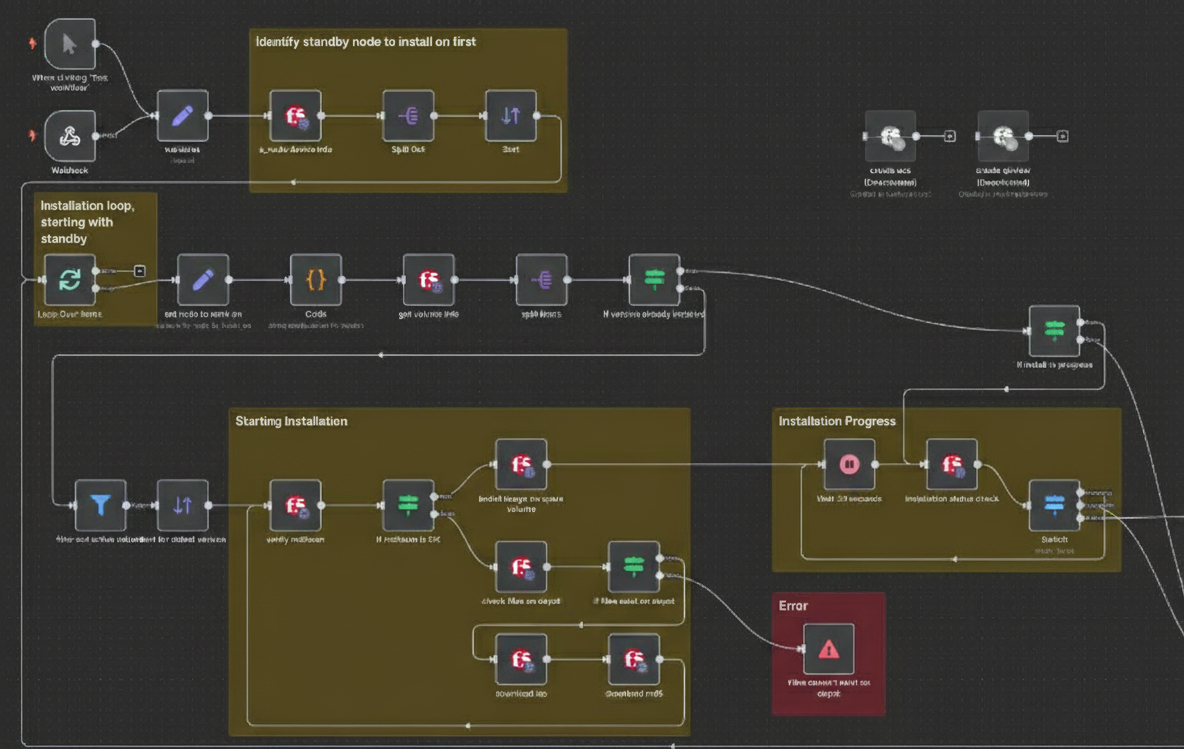Screen dimensions: 1184x749
Task: Select the blue Switch node
Action: [x=1054, y=505]
